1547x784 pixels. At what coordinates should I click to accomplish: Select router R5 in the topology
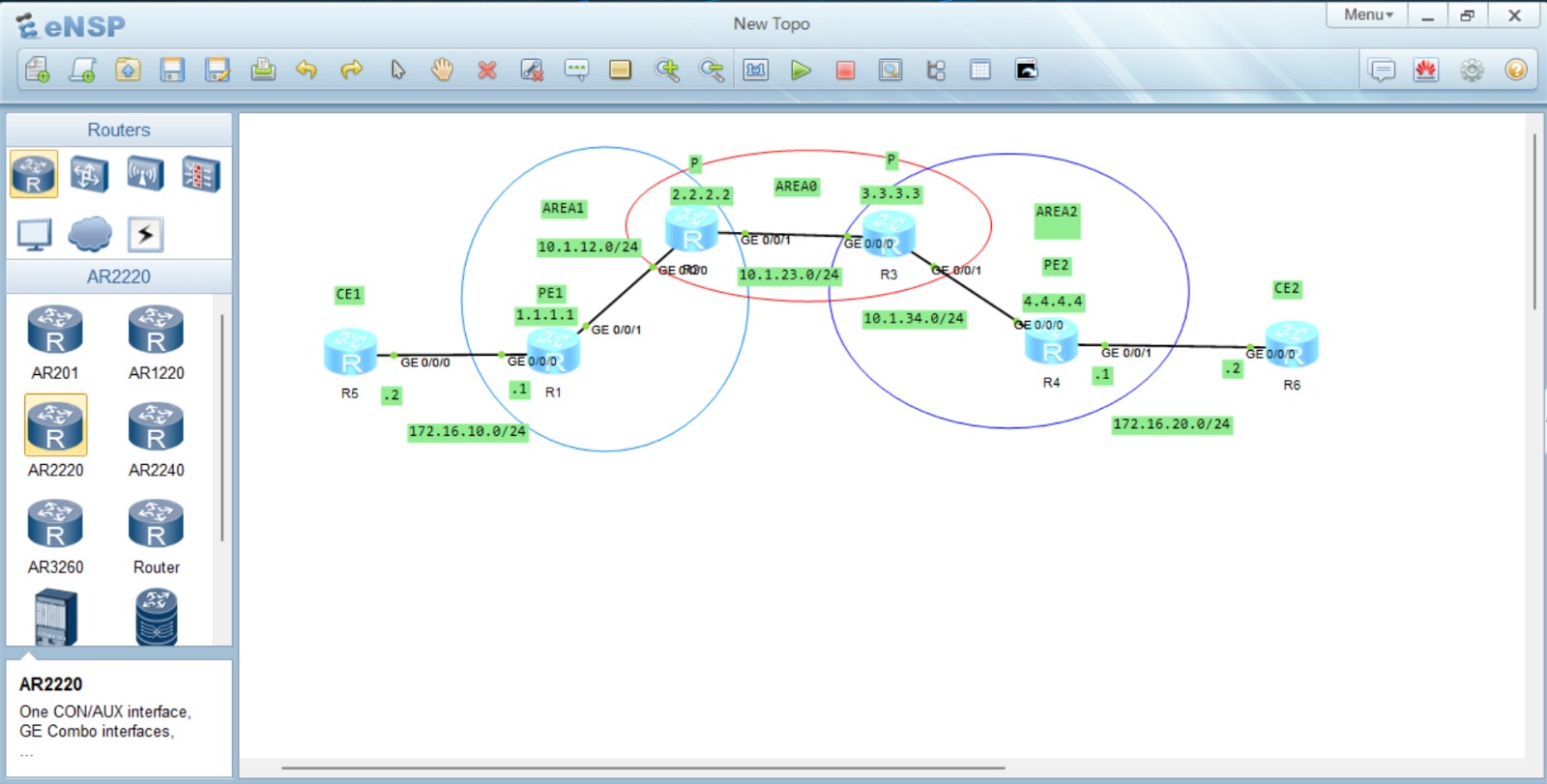pyautogui.click(x=350, y=352)
